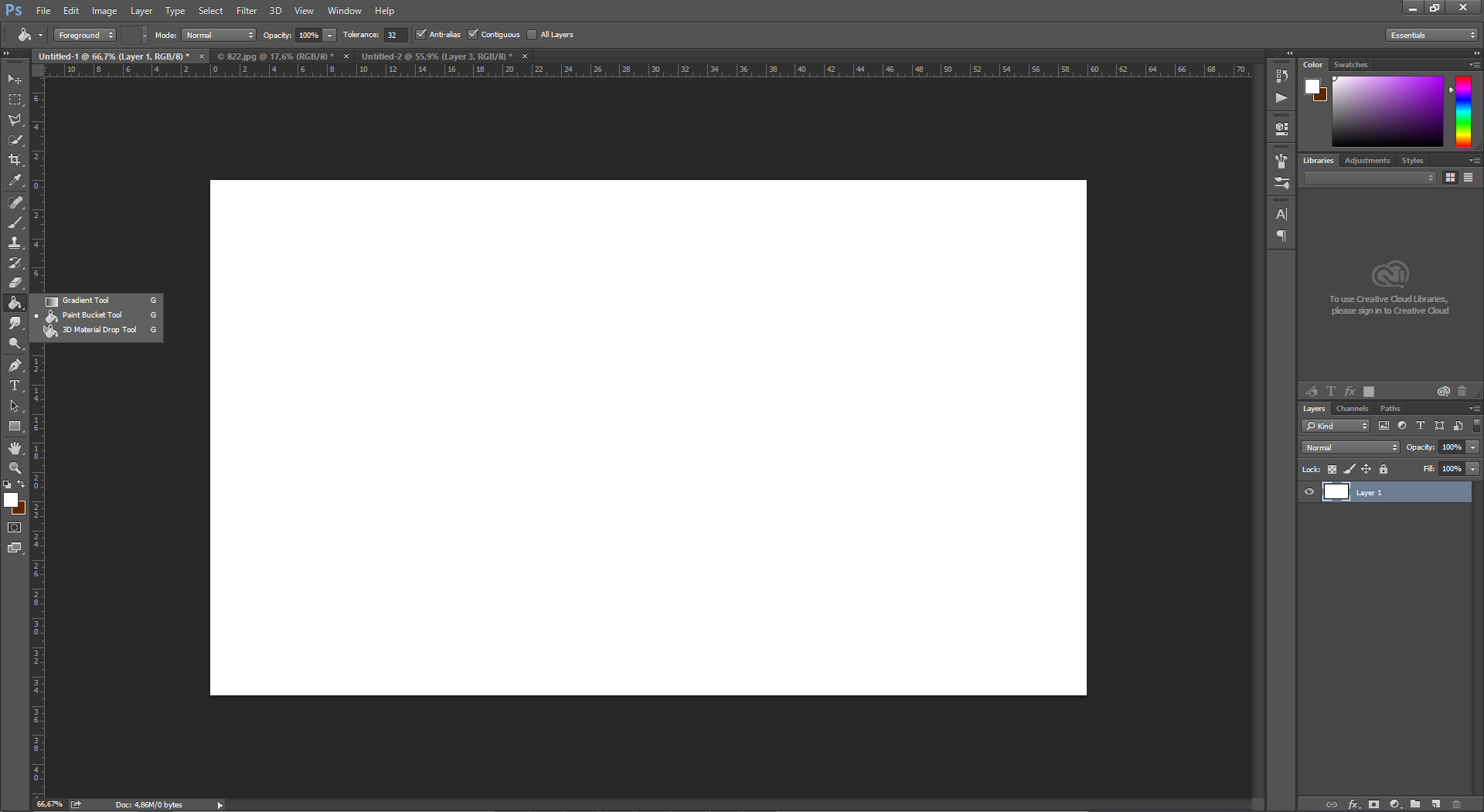Select the Horizontal Type tool
Viewport: 1484px width, 812px height.
click(x=15, y=386)
